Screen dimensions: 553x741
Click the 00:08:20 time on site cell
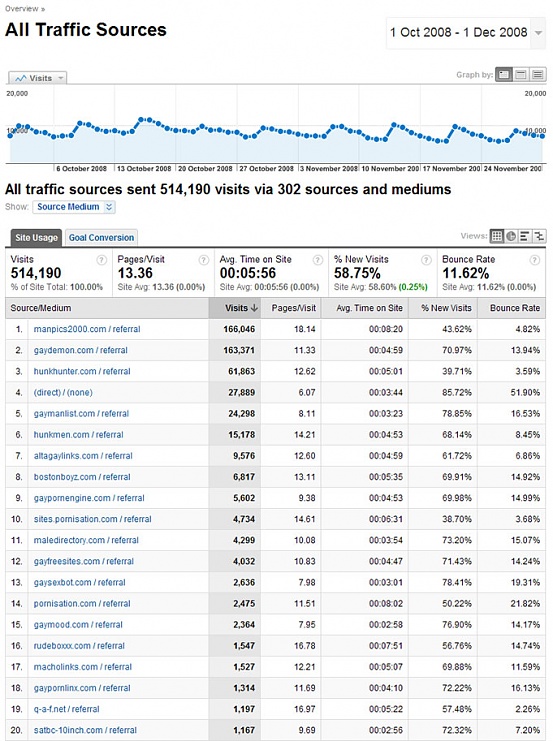point(386,329)
